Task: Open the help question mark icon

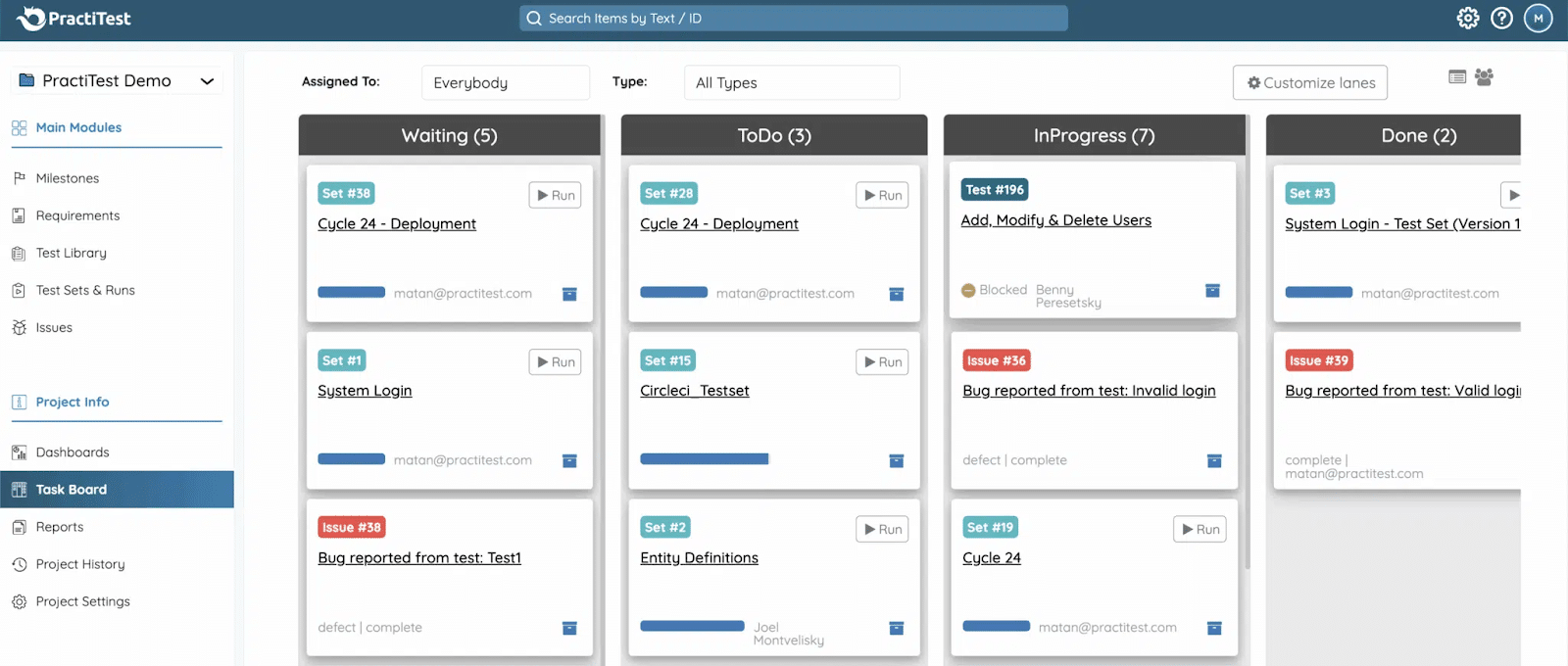Action: pyautogui.click(x=1501, y=18)
